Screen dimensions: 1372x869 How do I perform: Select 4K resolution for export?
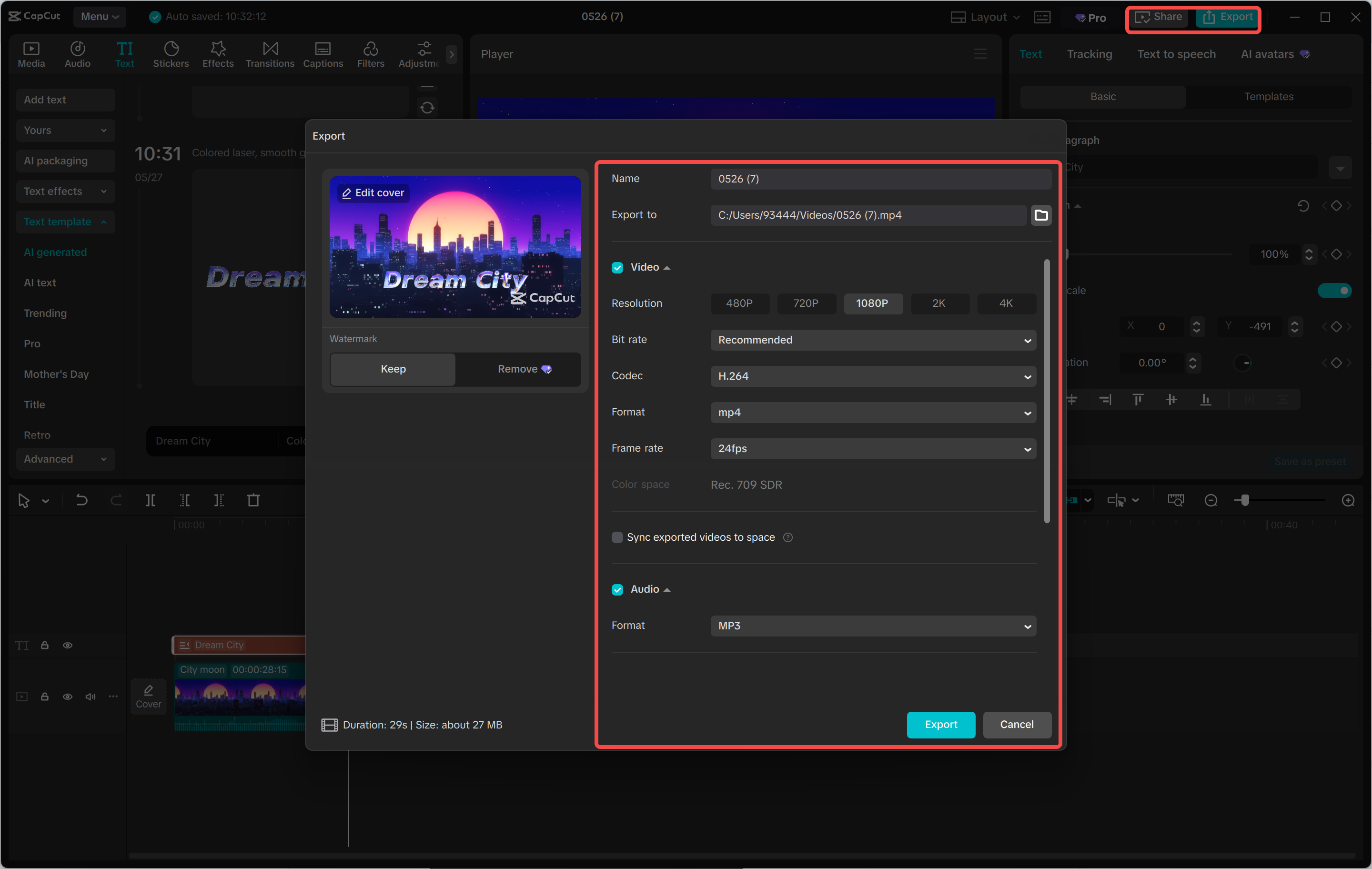pyautogui.click(x=1006, y=303)
